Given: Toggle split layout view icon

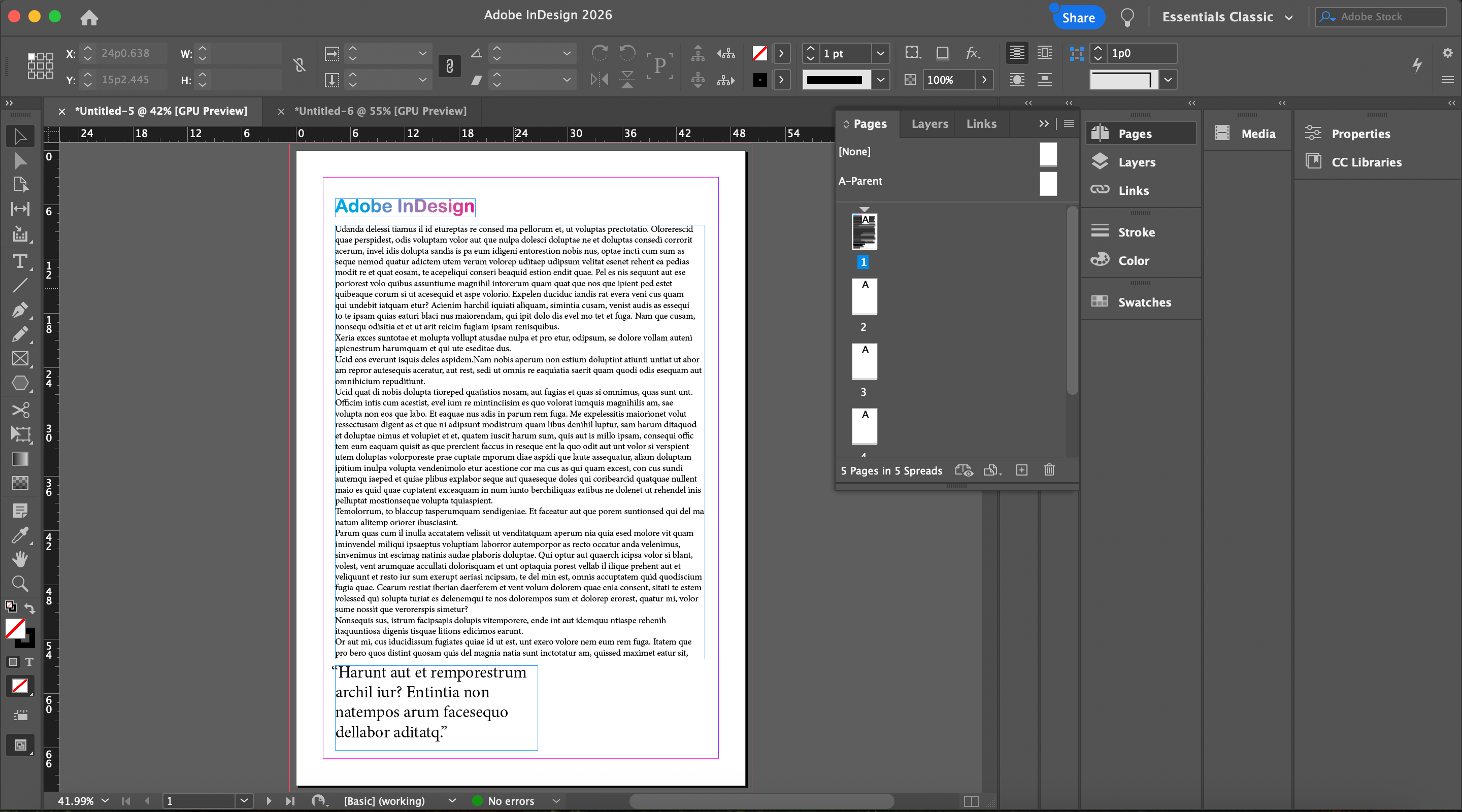Looking at the screenshot, I should point(971,801).
